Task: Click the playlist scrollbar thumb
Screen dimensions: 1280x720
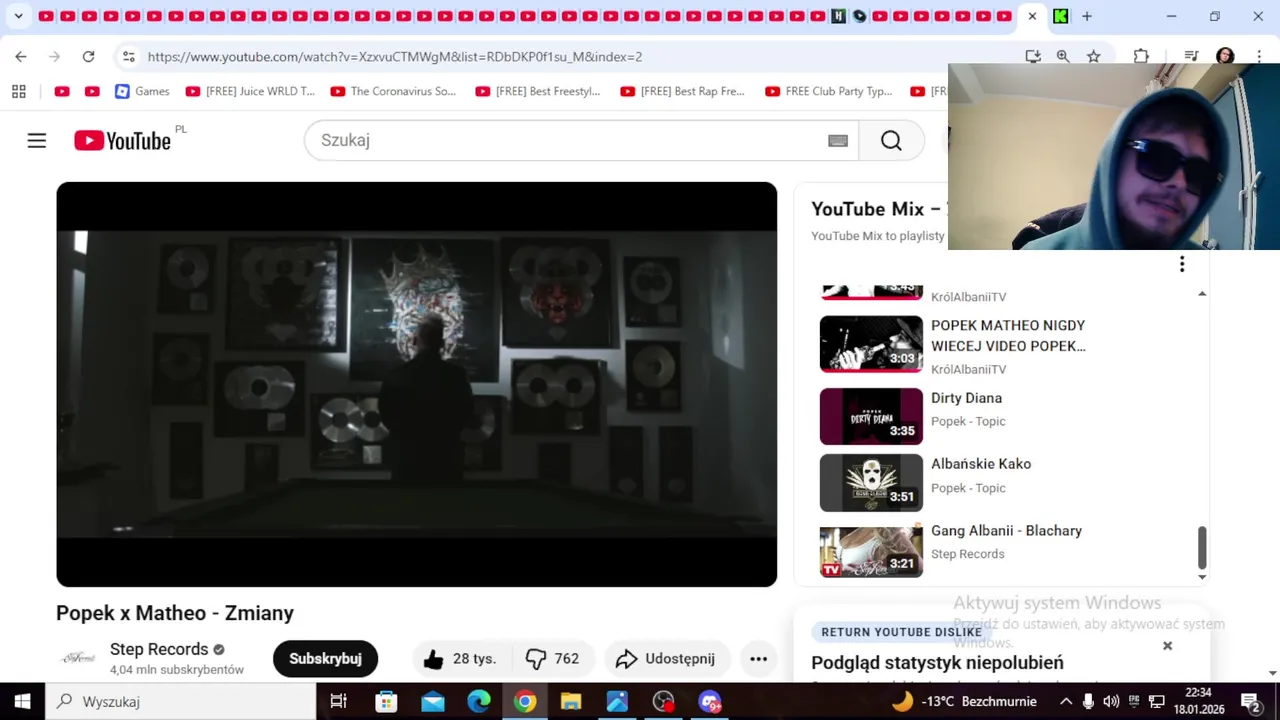Action: pos(1202,547)
